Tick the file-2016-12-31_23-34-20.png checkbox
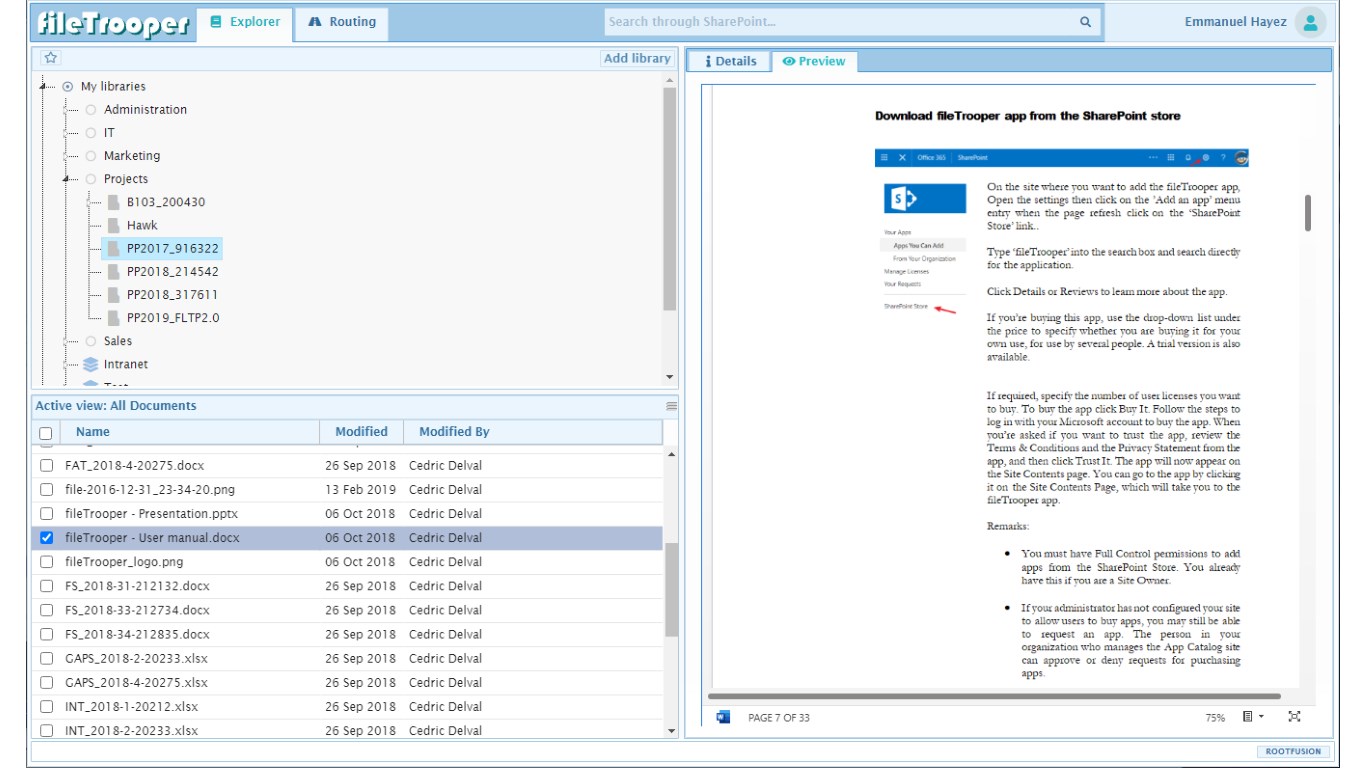The width and height of the screenshot is (1366, 768). (x=46, y=489)
